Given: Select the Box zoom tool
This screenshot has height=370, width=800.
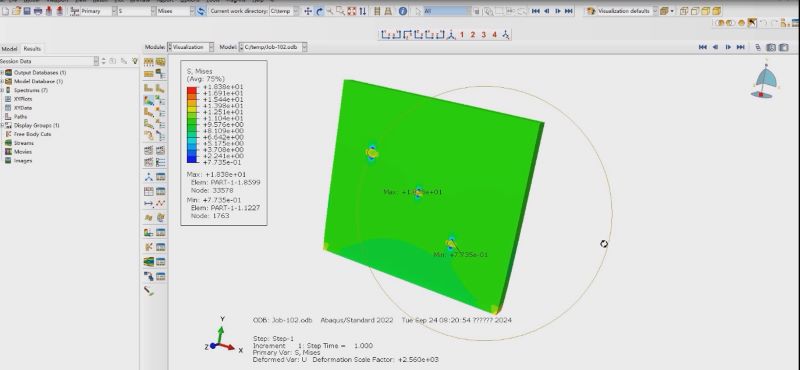Looking at the screenshot, I should tap(340, 11).
